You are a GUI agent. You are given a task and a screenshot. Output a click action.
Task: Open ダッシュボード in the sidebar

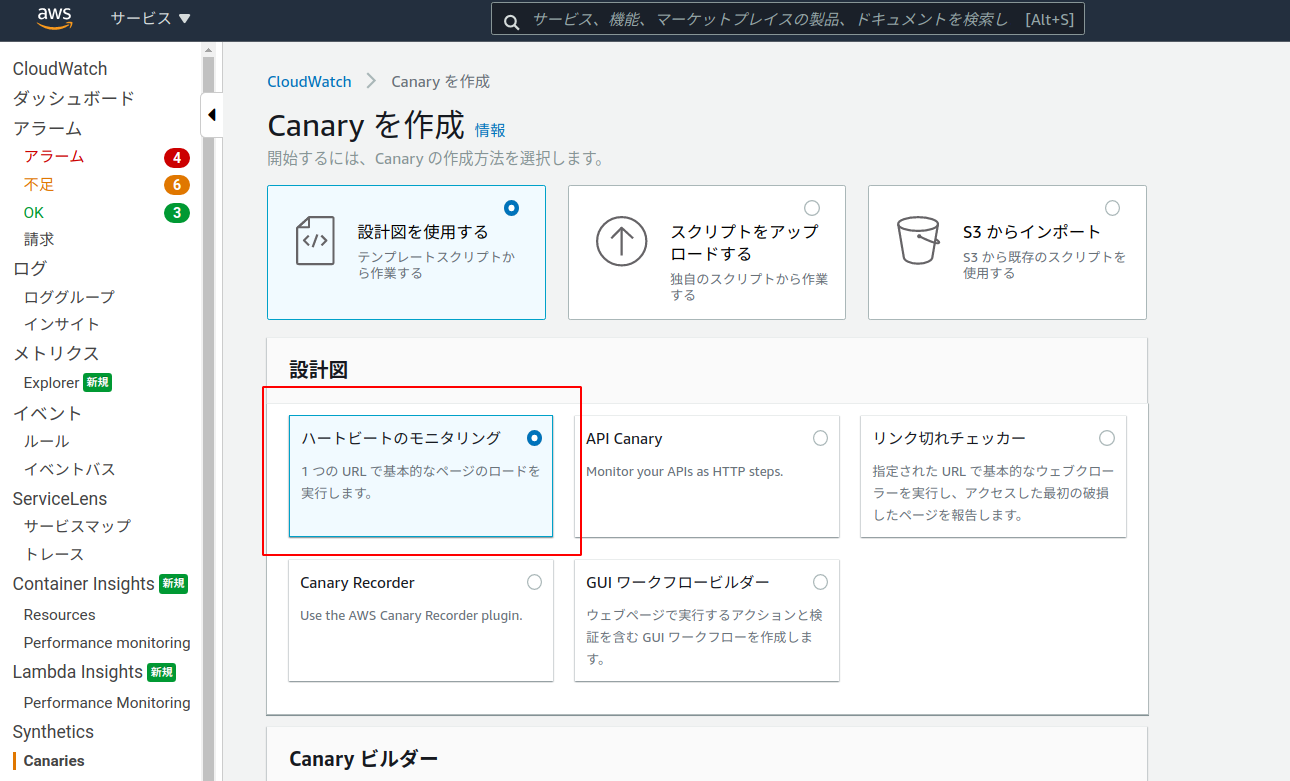[73, 98]
